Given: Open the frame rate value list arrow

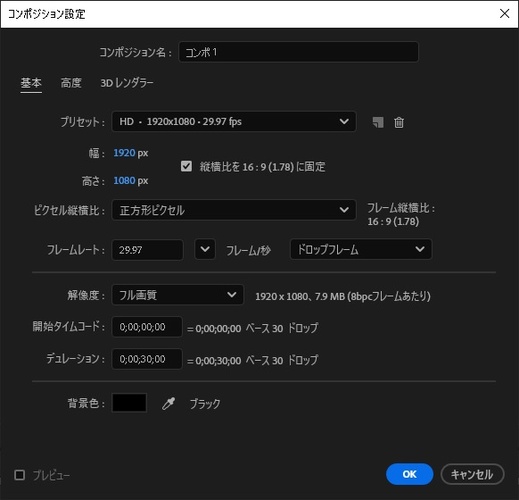Looking at the screenshot, I should (x=205, y=249).
